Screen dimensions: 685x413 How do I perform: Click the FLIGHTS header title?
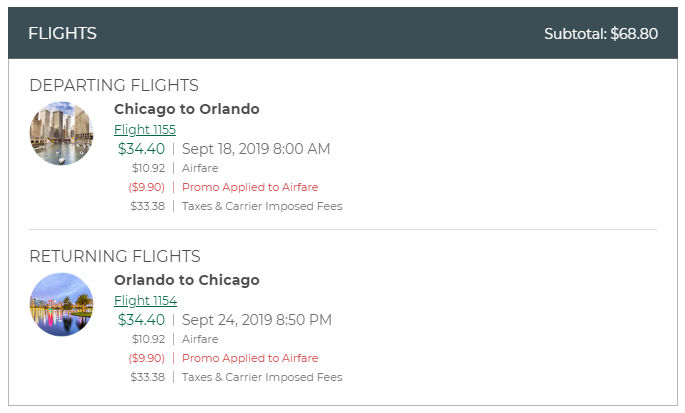coord(62,34)
